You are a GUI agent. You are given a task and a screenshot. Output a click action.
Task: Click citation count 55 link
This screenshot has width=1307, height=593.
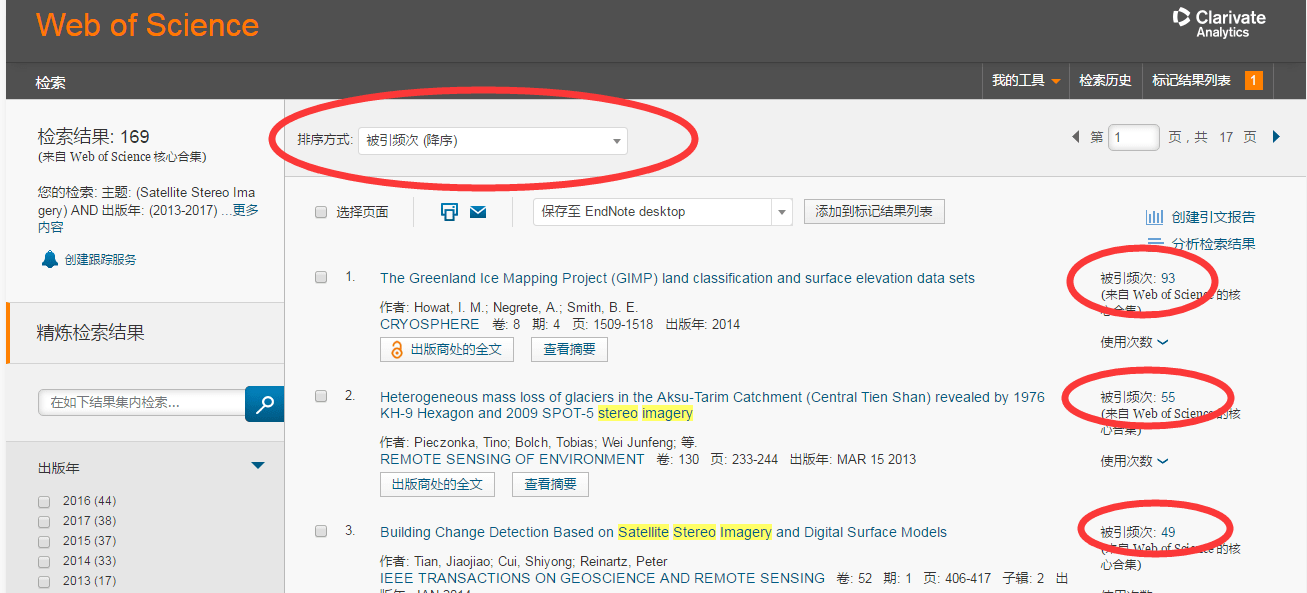pos(1168,397)
